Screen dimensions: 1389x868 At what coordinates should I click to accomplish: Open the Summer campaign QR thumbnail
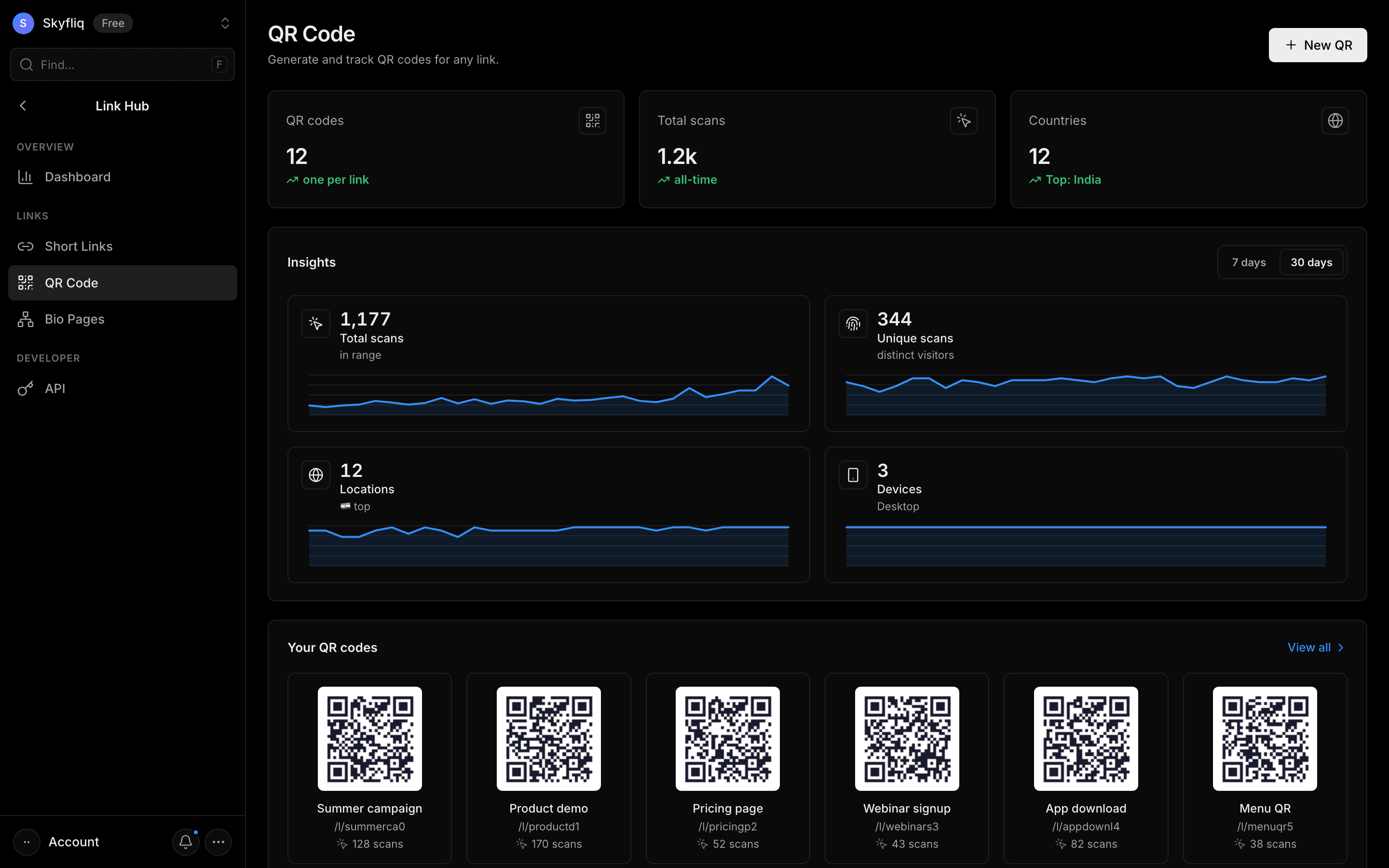click(369, 739)
